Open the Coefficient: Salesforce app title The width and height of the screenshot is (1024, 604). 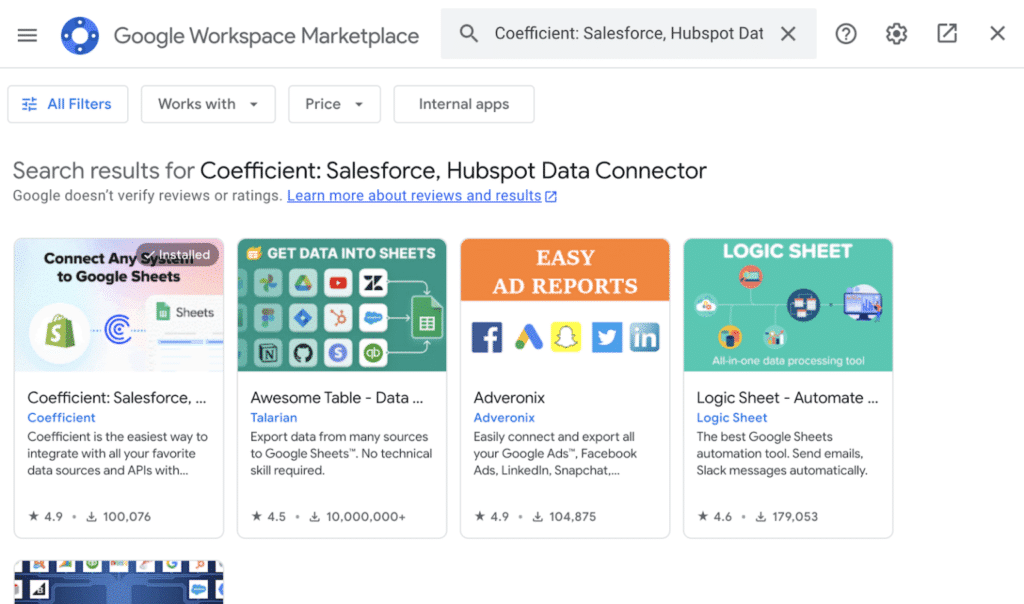click(x=117, y=398)
